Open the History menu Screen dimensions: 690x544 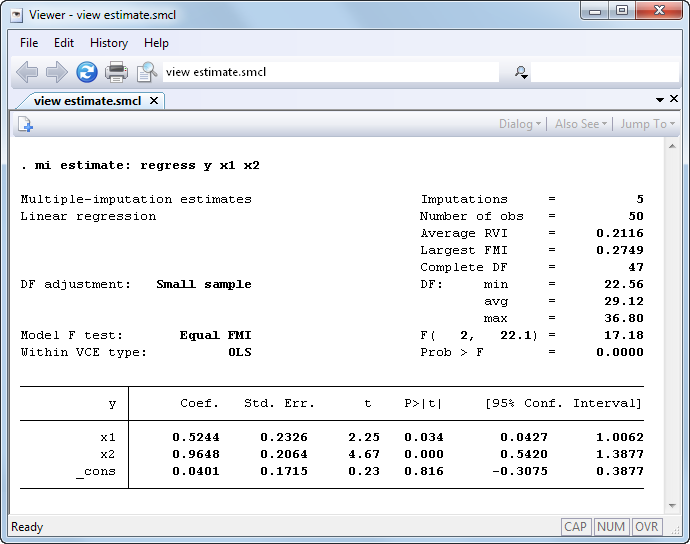108,43
